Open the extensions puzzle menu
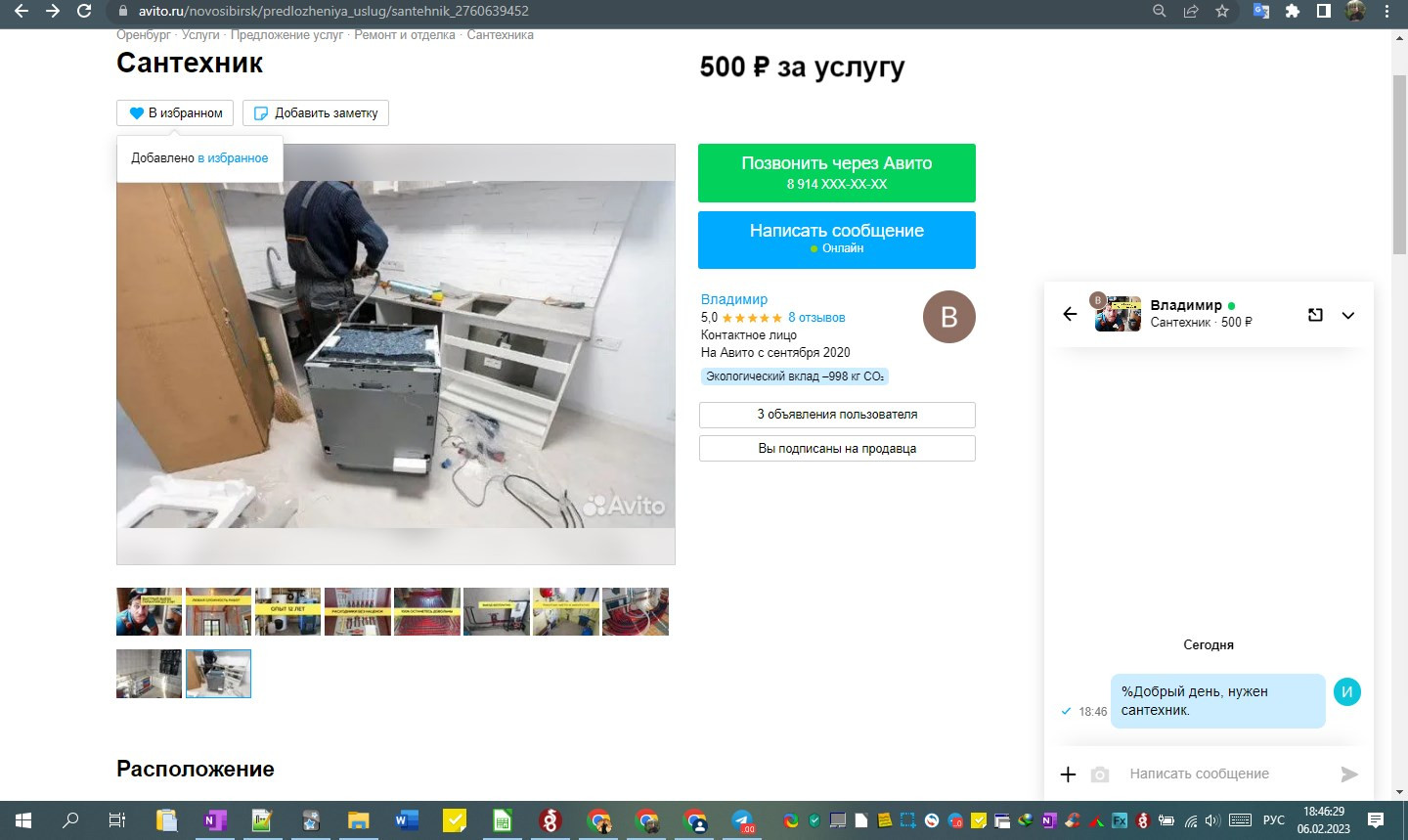 coord(1293,11)
